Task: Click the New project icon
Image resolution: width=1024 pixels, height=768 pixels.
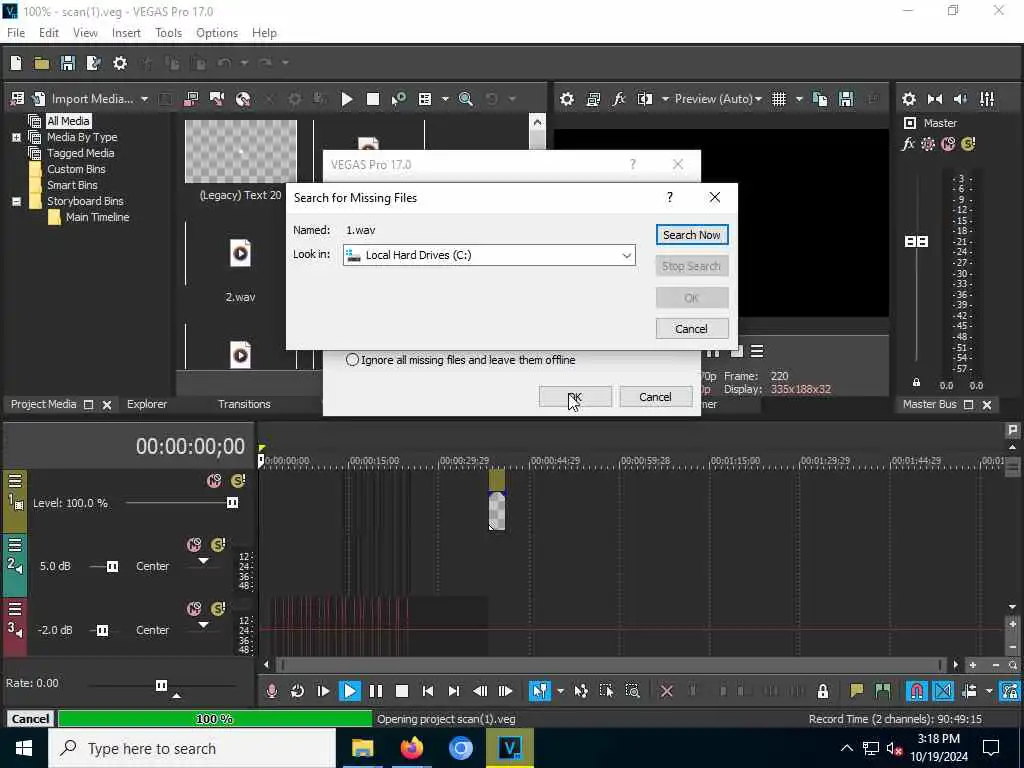Action: tap(16, 63)
